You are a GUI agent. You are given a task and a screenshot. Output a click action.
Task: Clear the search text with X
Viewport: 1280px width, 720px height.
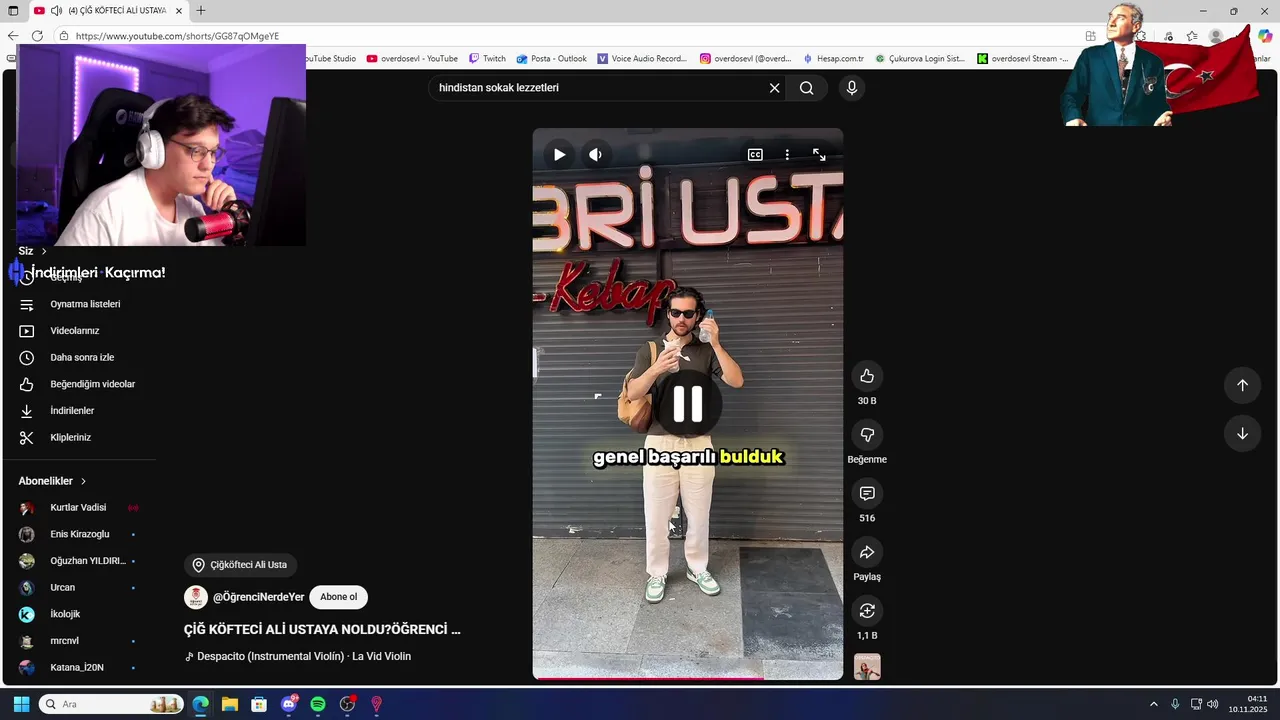click(x=774, y=88)
